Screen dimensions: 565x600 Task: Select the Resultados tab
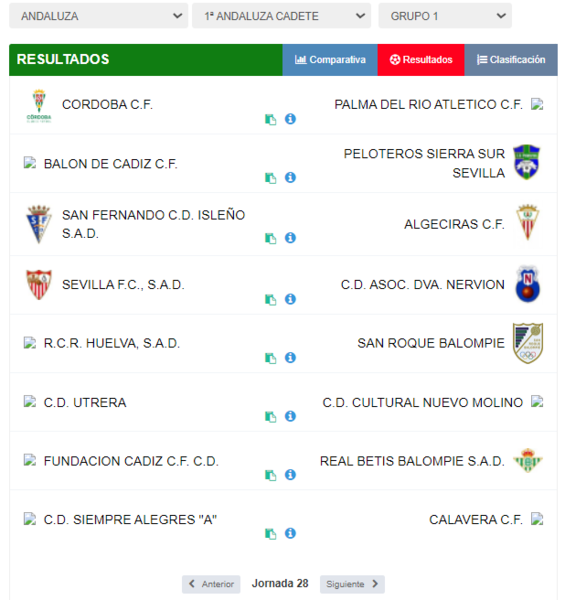[x=421, y=60]
